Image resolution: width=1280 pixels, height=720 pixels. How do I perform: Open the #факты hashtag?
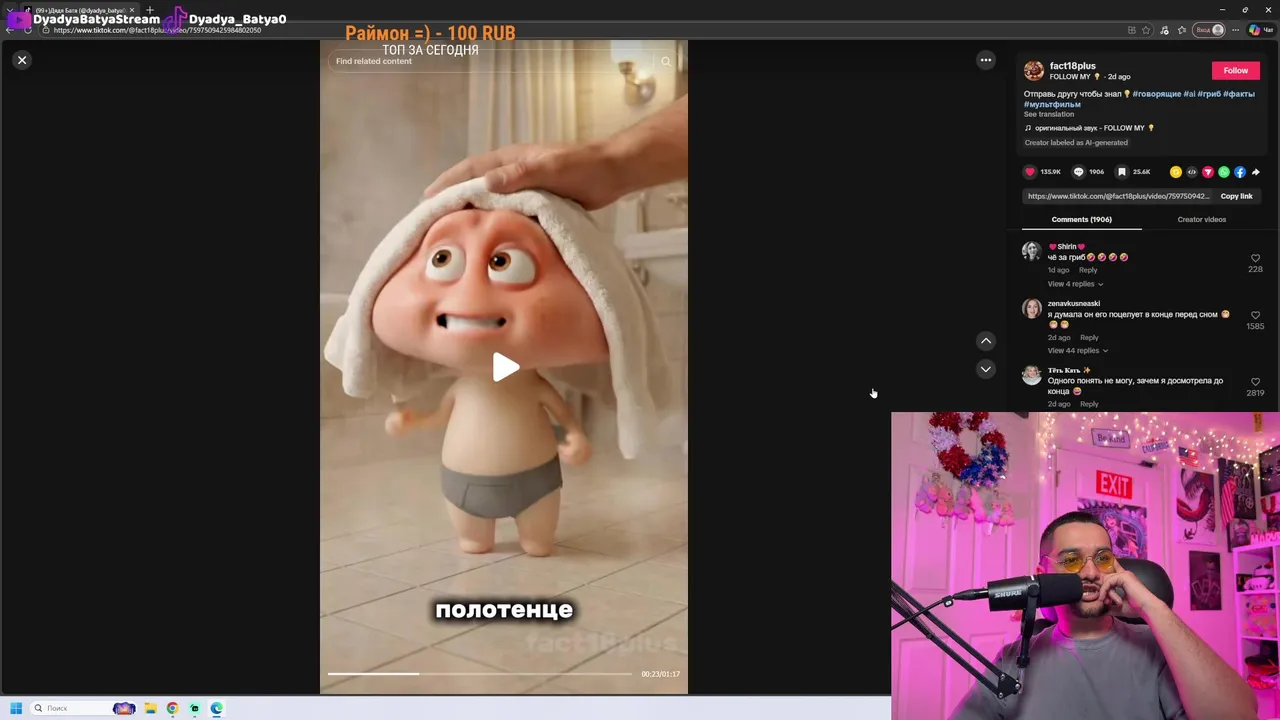point(1238,94)
